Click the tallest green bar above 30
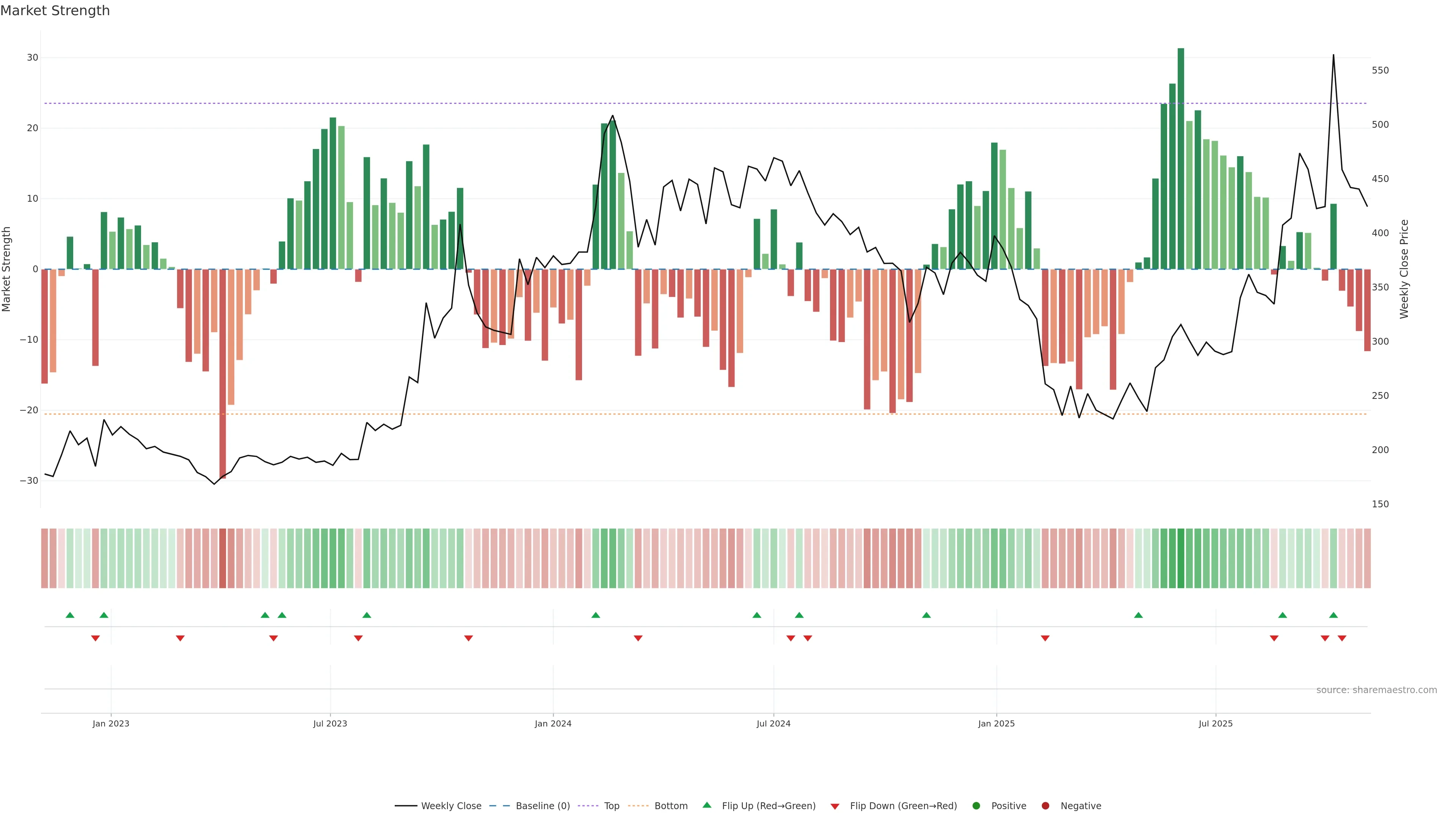This screenshot has height=819, width=1456. pos(1181,158)
